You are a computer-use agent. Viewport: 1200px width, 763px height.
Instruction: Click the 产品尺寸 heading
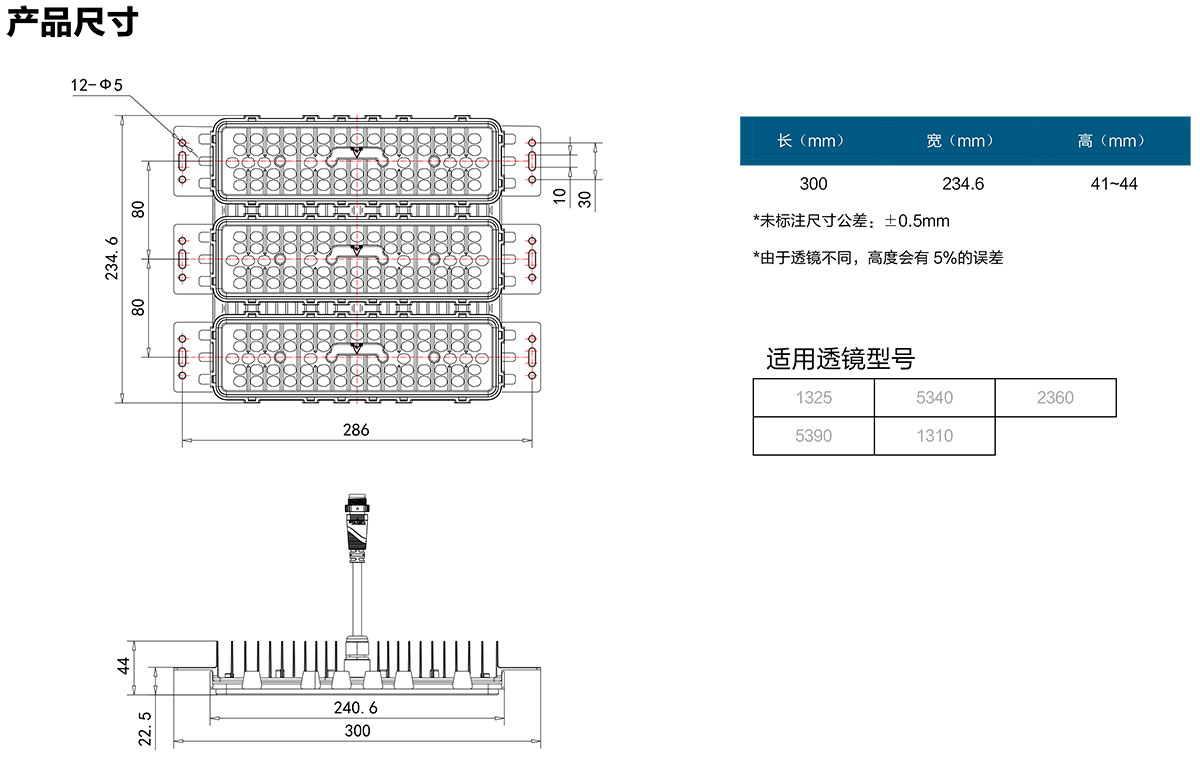[x=71, y=21]
